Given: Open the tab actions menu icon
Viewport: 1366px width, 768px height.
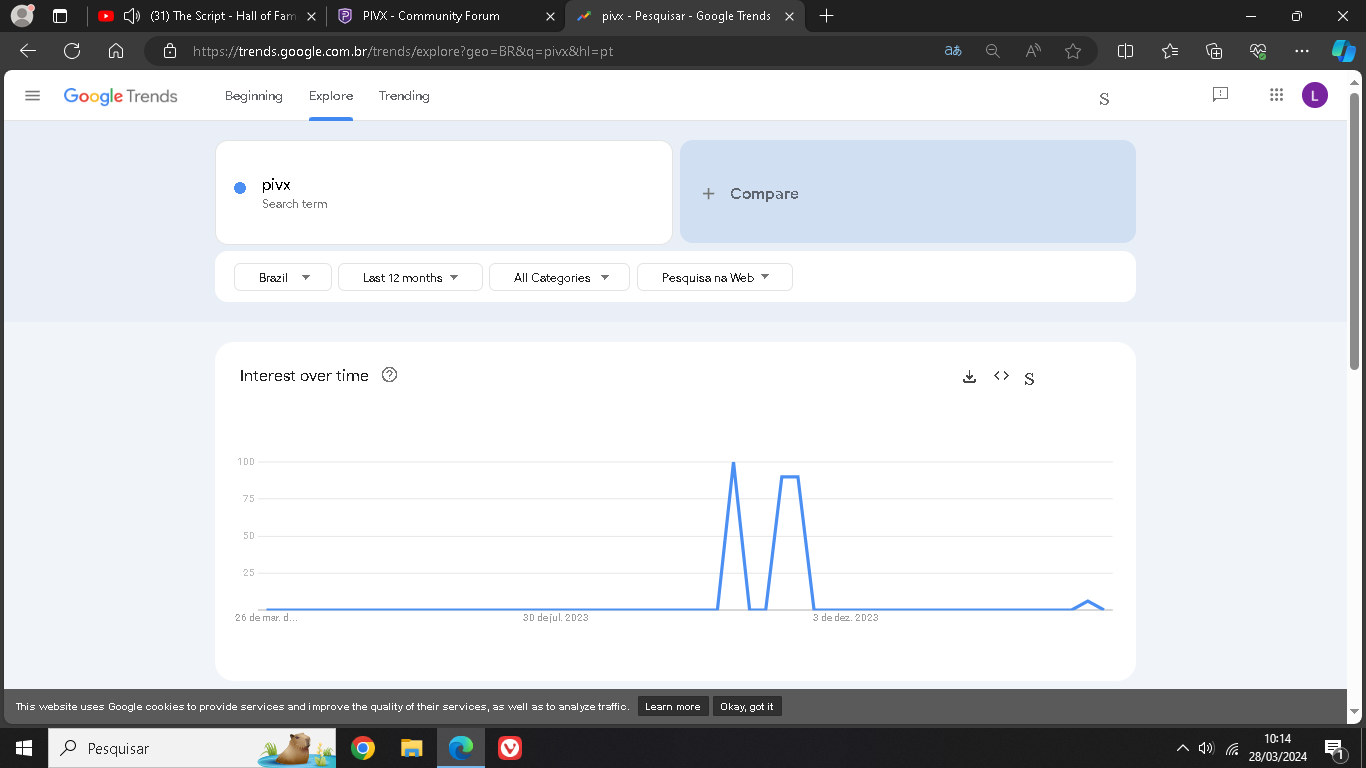Looking at the screenshot, I should pyautogui.click(x=60, y=16).
